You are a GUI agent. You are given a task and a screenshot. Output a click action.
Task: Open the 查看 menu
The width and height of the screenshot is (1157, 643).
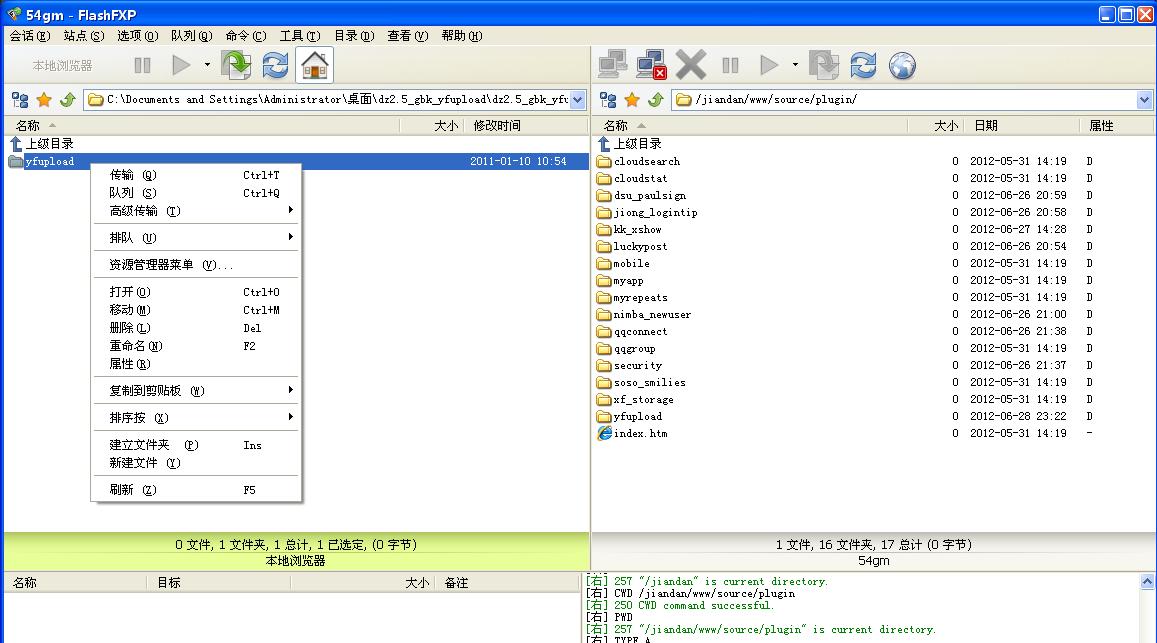[407, 35]
